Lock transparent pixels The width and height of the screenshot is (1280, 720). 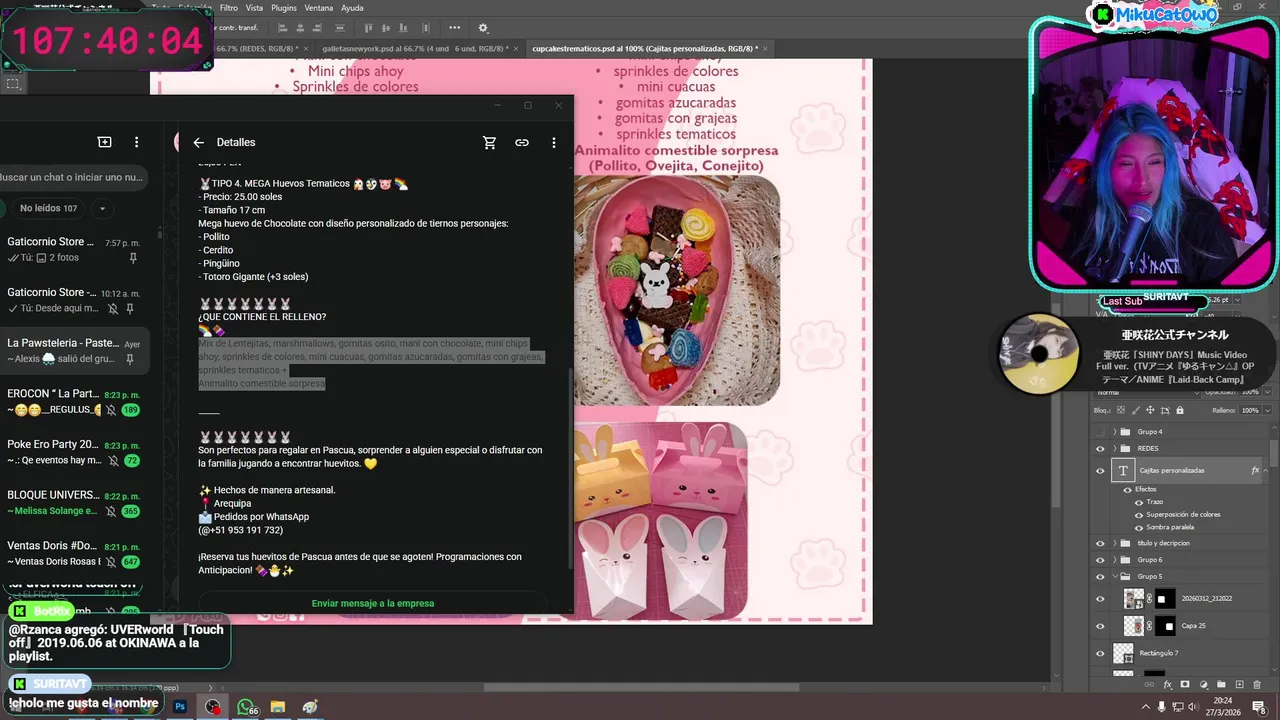1123,410
